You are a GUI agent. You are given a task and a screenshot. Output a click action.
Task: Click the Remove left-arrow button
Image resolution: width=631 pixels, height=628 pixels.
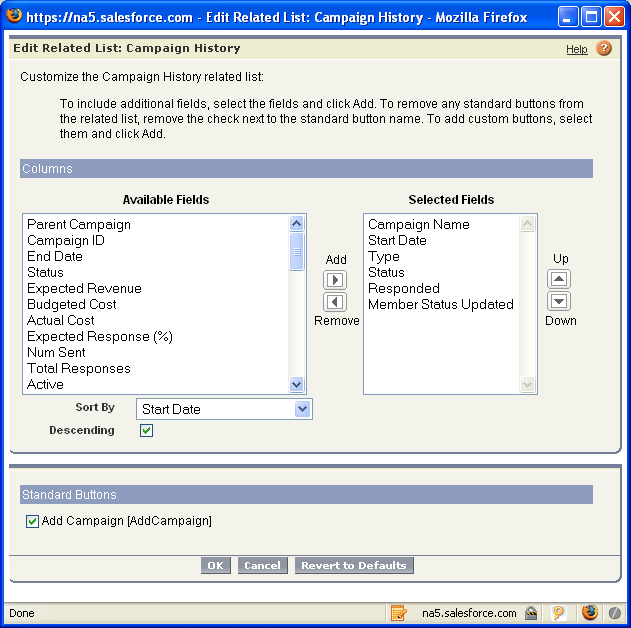(335, 302)
